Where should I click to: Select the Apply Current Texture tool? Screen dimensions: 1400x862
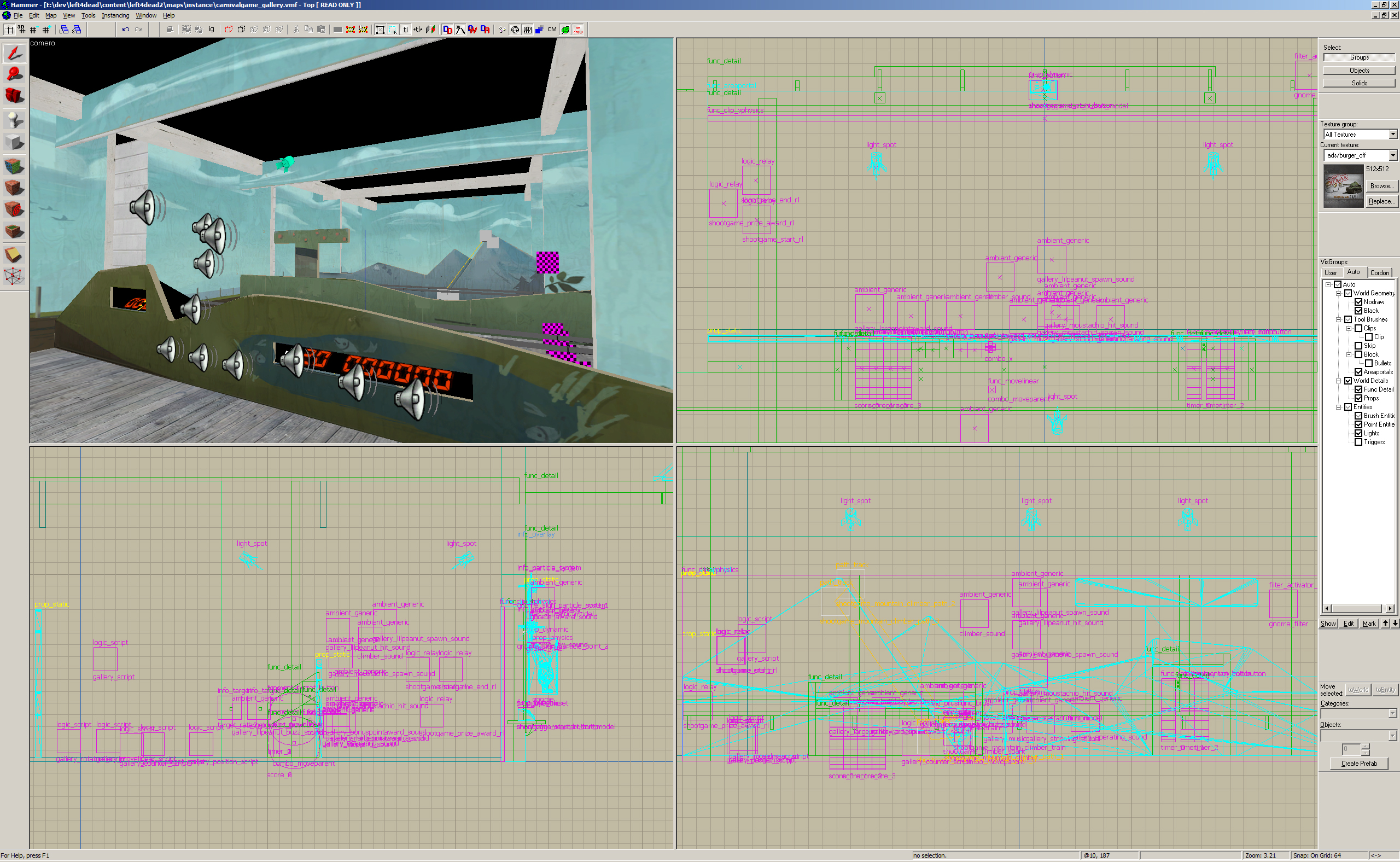14,188
